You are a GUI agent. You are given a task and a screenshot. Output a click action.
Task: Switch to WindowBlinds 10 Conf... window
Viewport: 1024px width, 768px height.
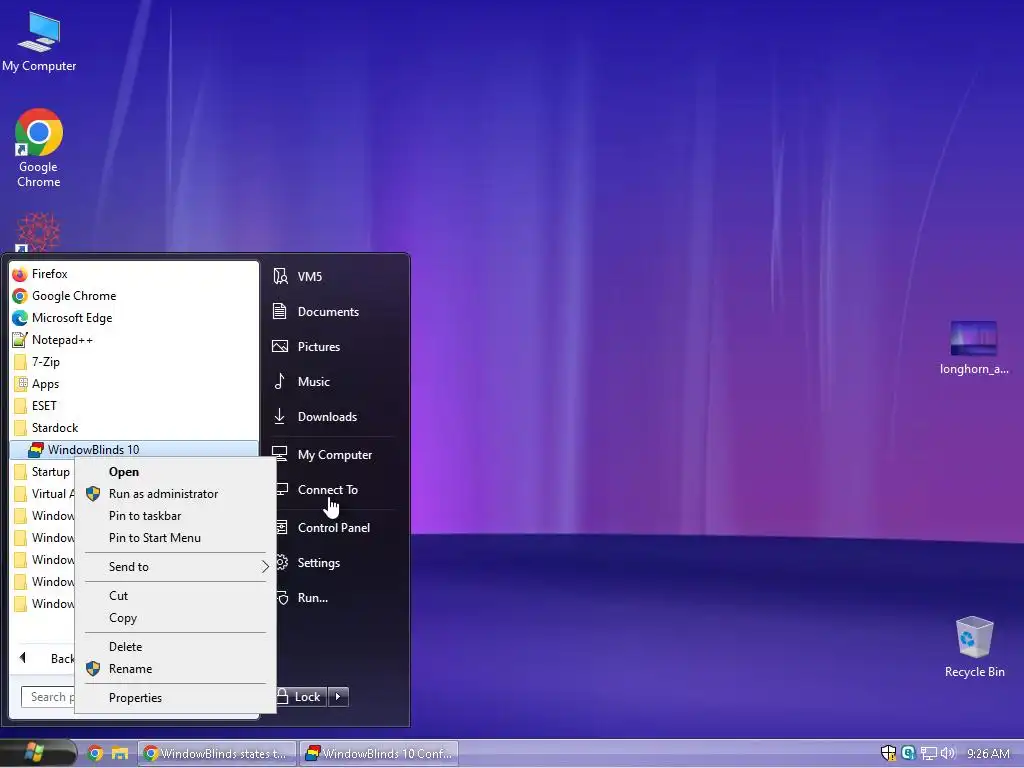(x=379, y=754)
